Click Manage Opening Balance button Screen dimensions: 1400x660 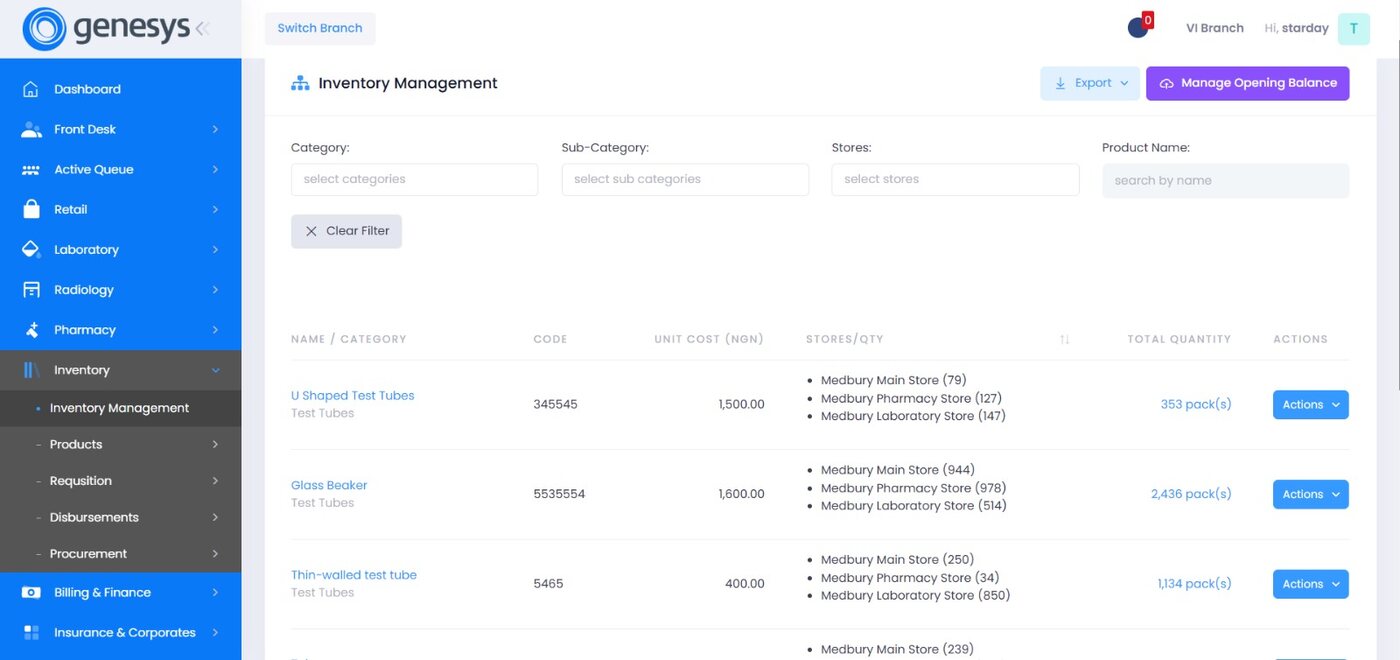[x=1247, y=83]
